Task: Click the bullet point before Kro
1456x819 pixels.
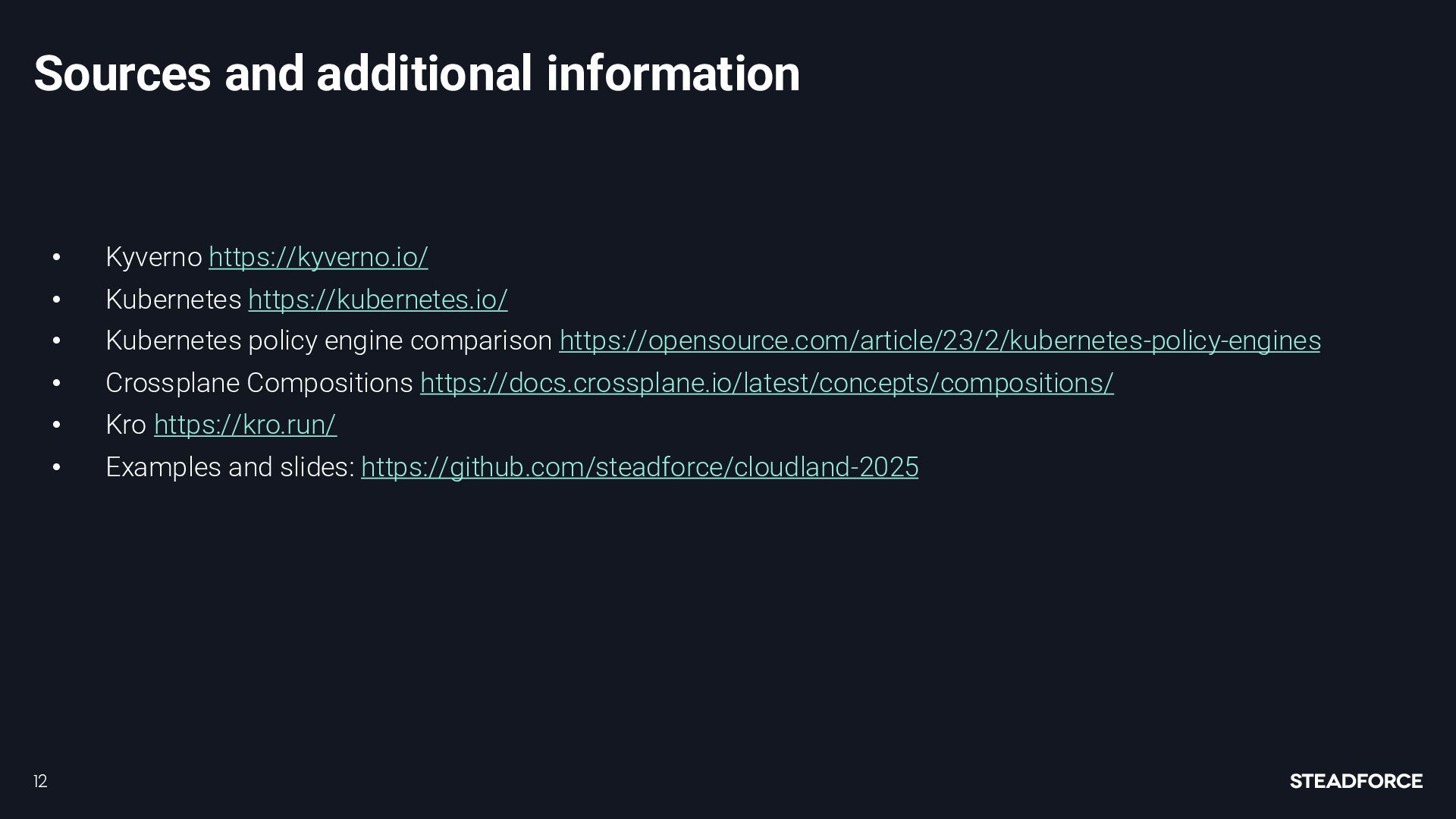Action: 57,425
